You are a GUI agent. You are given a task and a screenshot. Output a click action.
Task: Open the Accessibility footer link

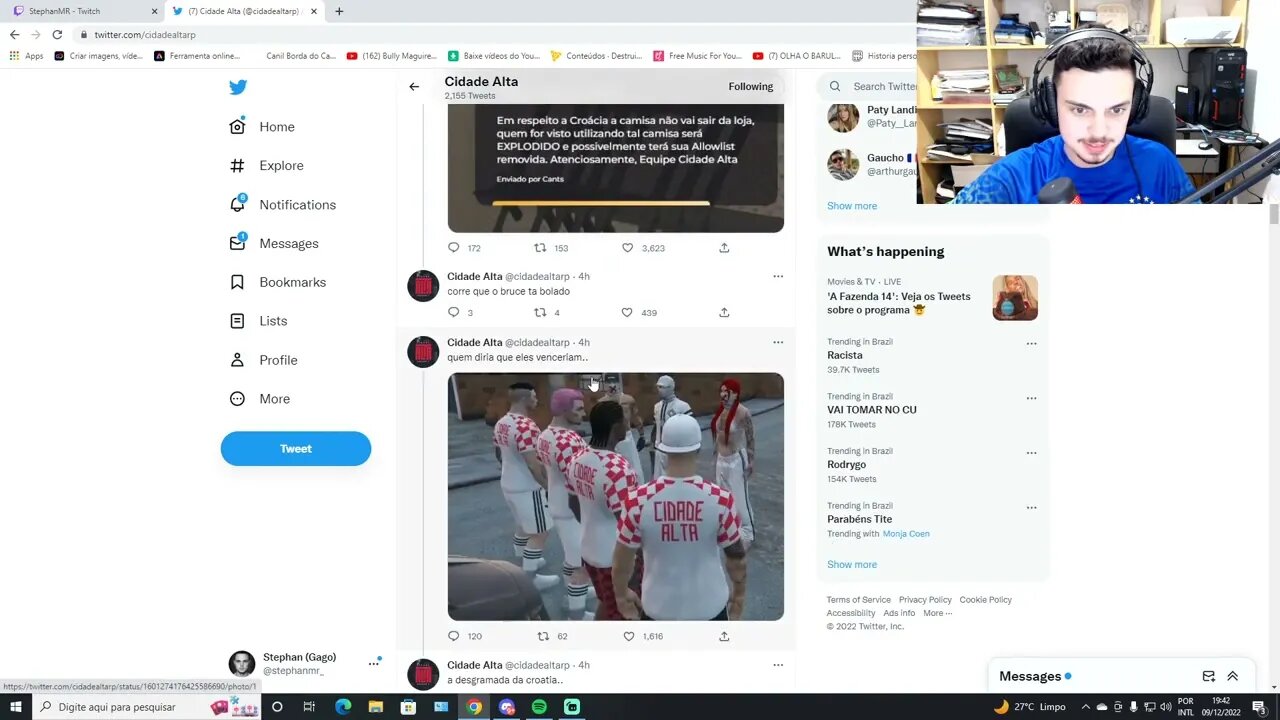point(851,613)
